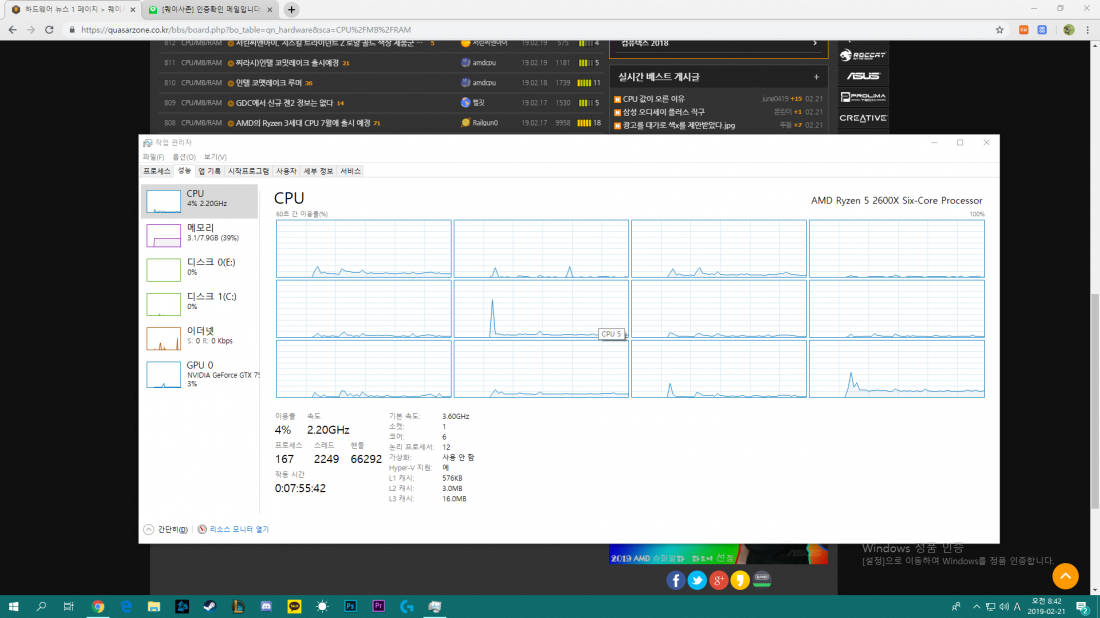
Task: Open Chrome's three-dot menu
Action: (1087, 29)
